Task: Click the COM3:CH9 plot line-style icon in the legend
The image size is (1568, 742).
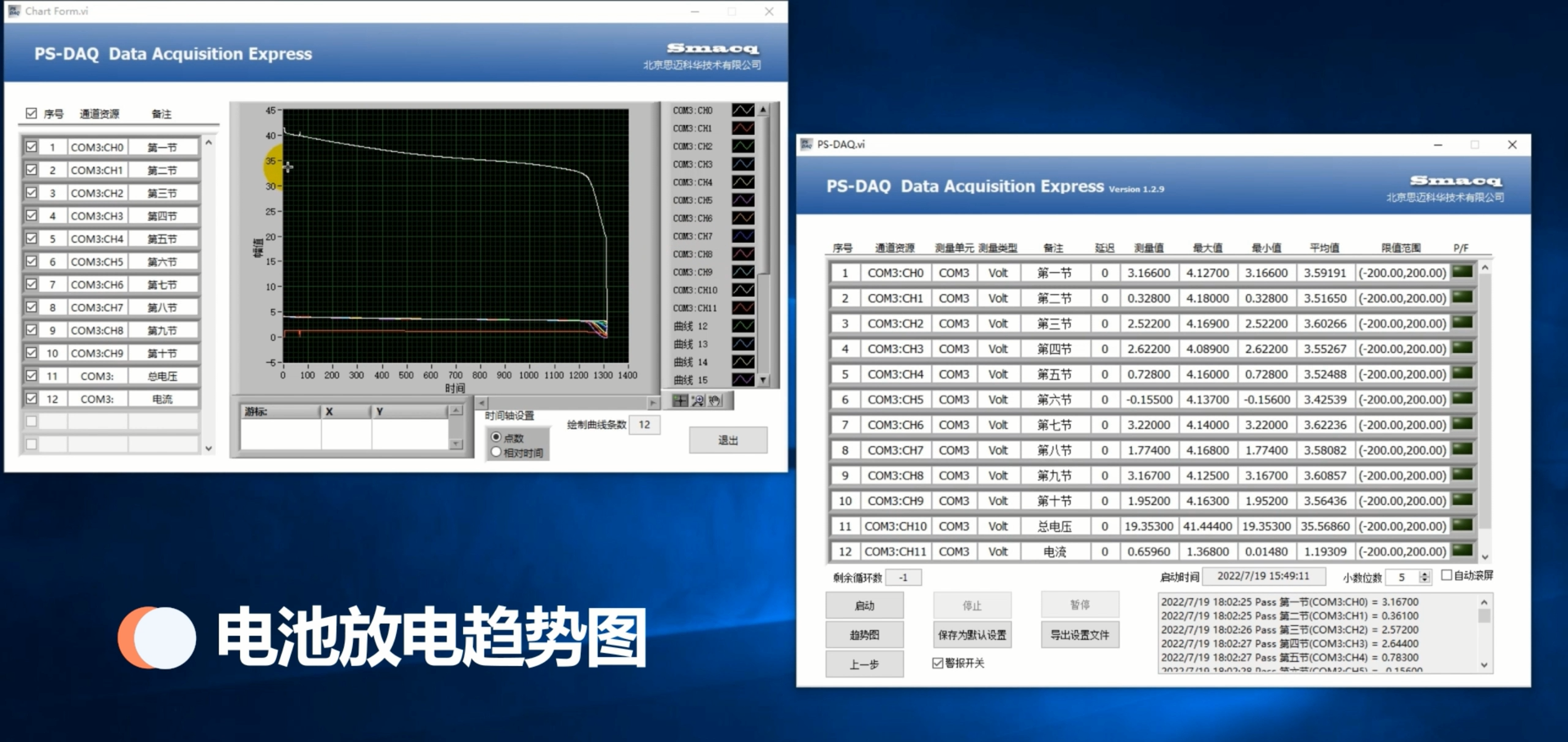Action: (x=743, y=272)
